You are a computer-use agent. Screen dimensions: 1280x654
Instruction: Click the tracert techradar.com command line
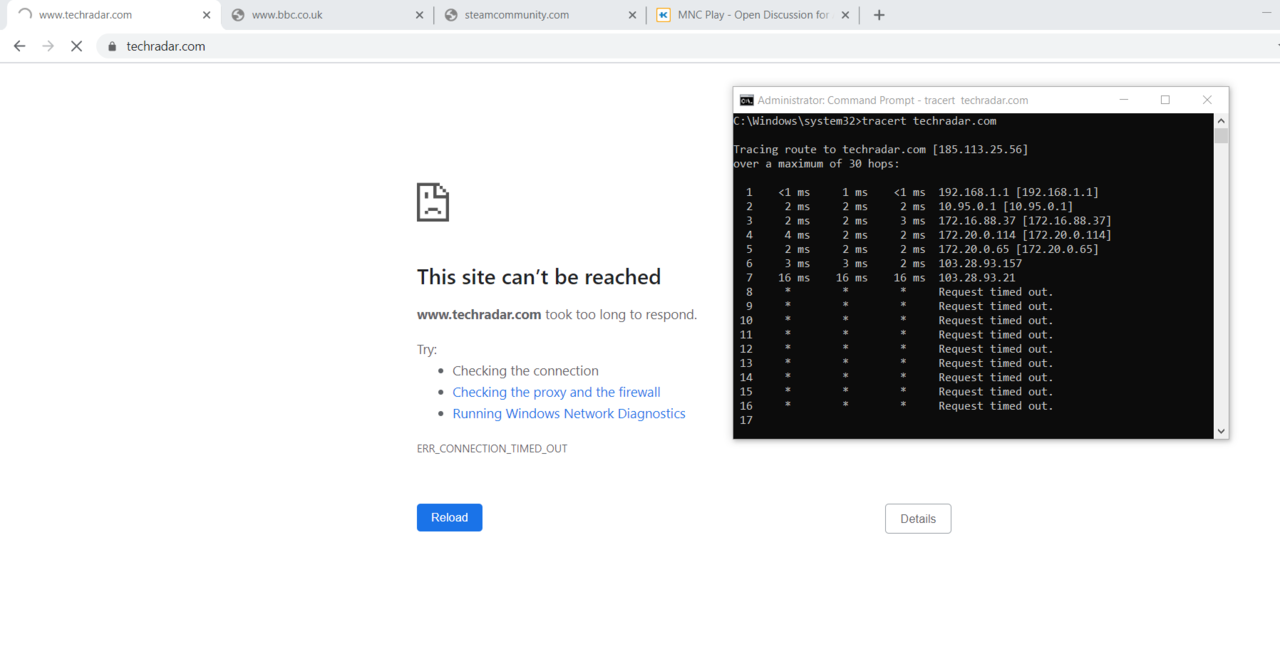click(865, 121)
